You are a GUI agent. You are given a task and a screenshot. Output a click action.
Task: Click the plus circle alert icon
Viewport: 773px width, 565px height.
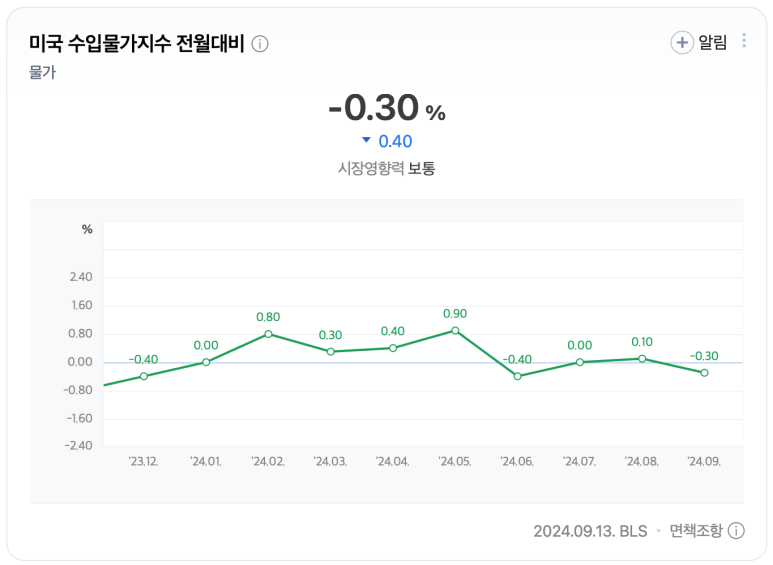pos(682,42)
